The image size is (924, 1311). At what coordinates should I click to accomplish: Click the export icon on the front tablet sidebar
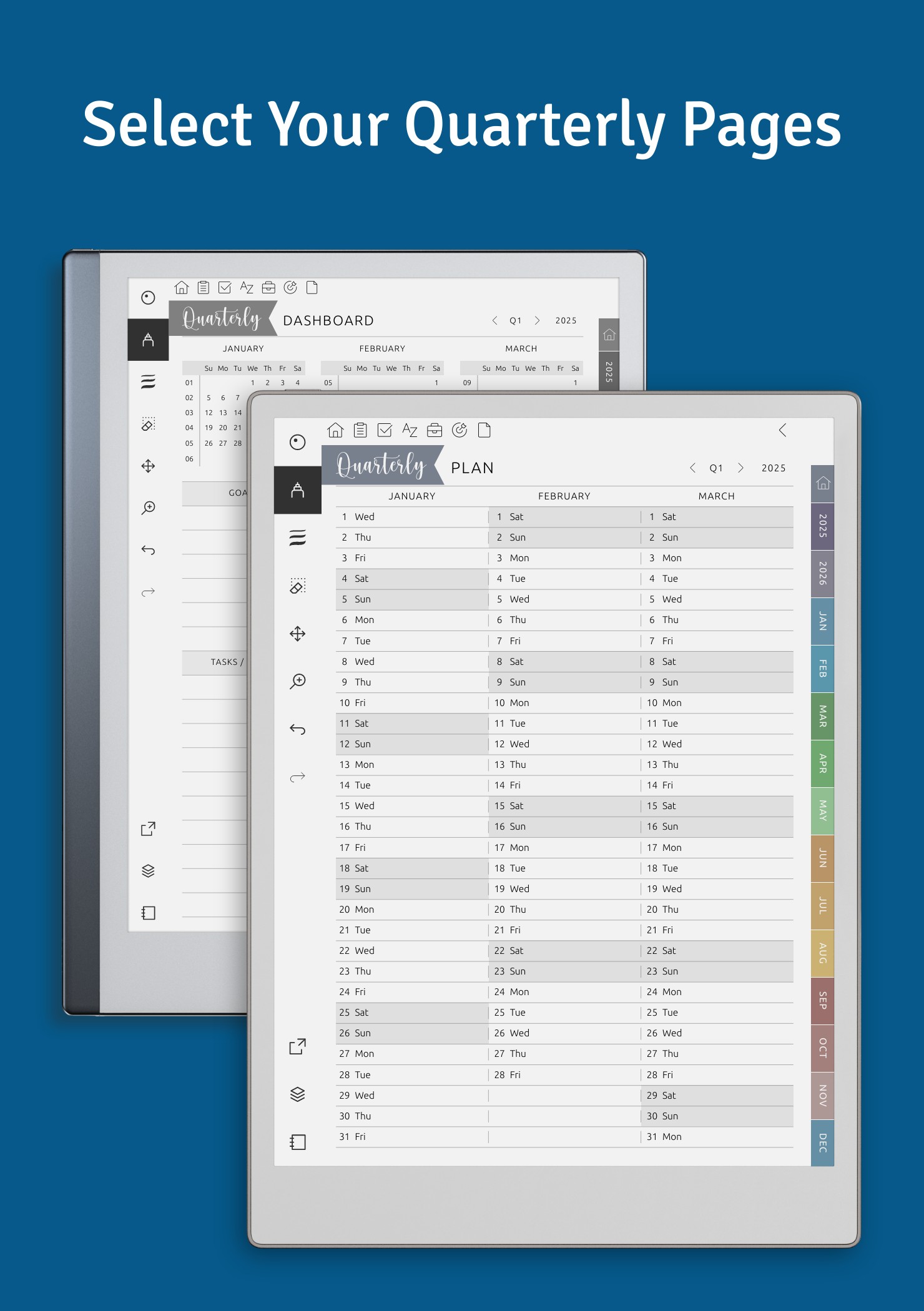click(298, 1047)
